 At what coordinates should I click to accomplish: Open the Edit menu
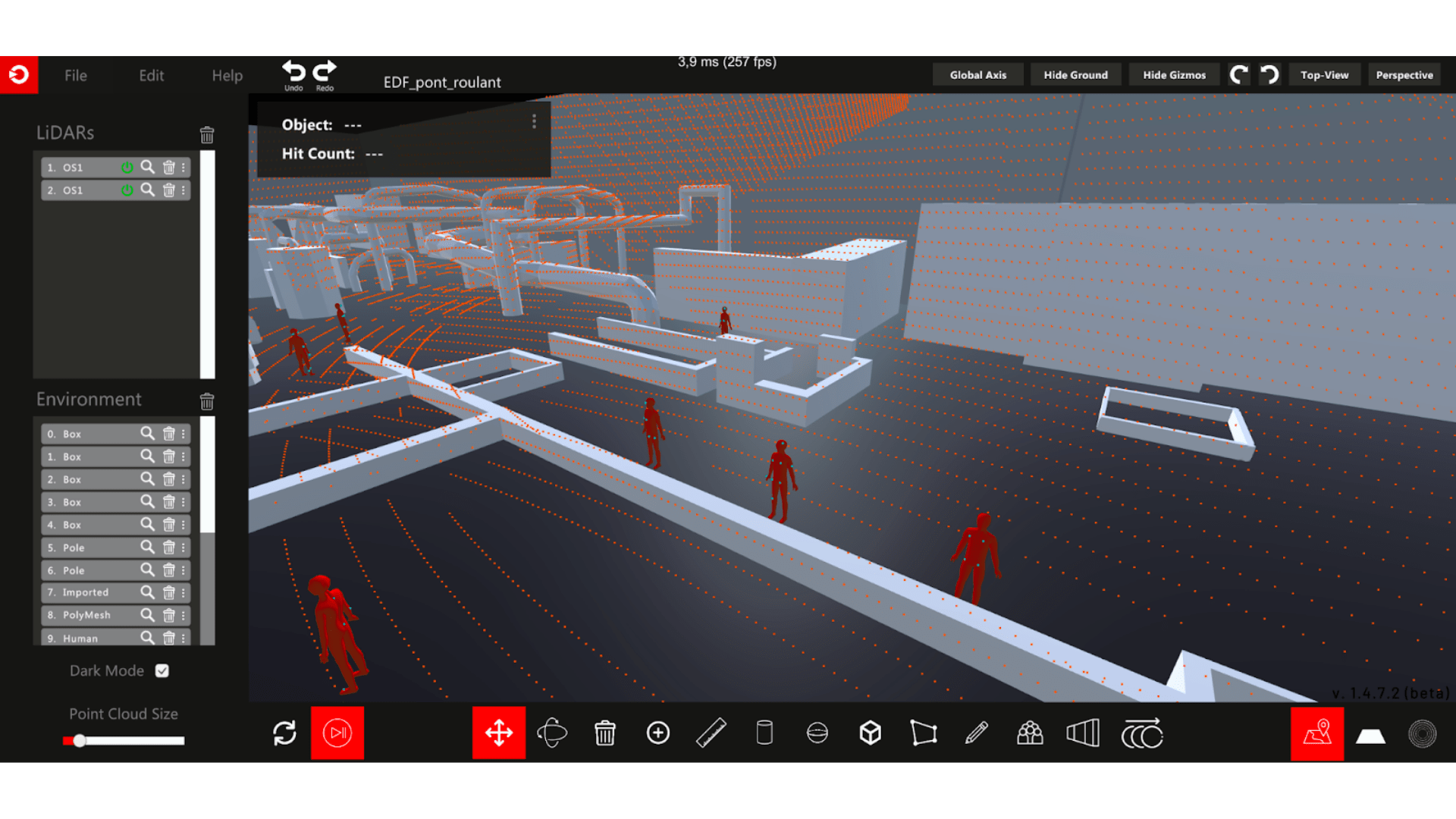coord(151,76)
